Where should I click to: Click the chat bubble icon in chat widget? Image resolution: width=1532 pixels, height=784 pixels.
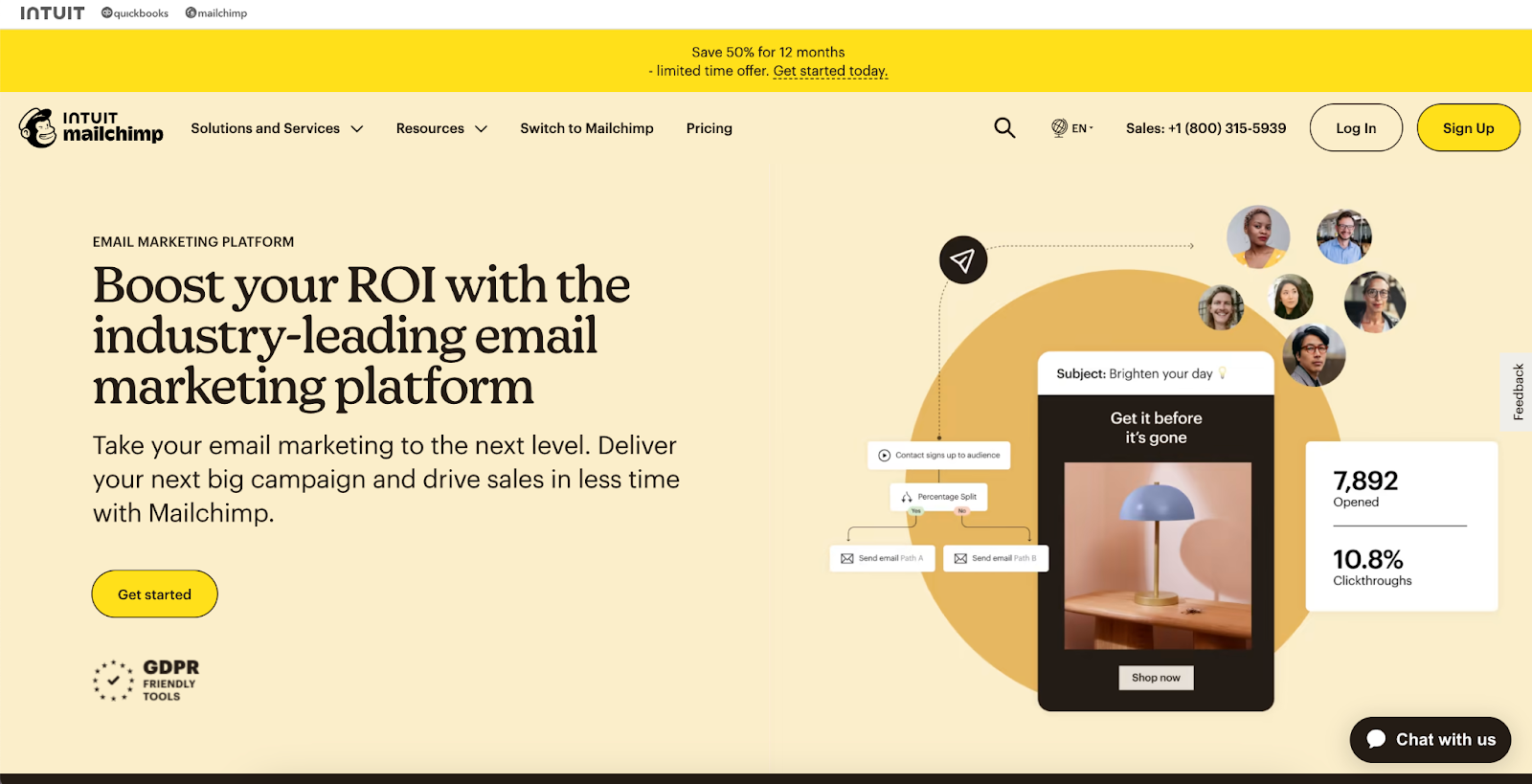point(1376,739)
